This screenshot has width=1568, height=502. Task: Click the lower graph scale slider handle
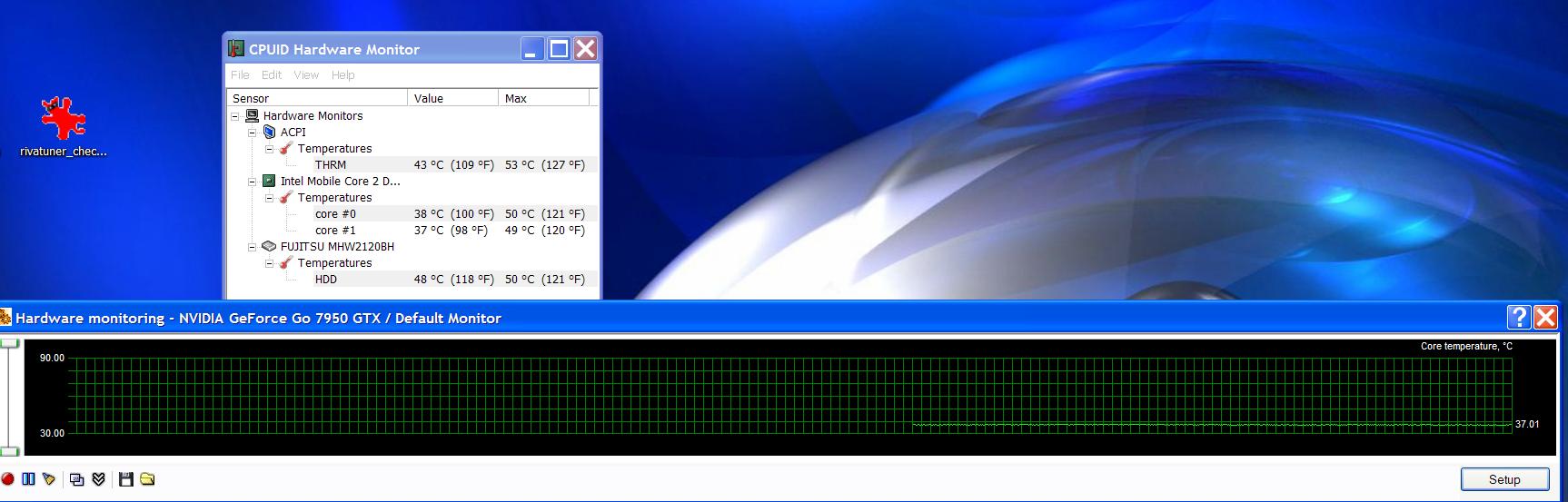click(9, 451)
